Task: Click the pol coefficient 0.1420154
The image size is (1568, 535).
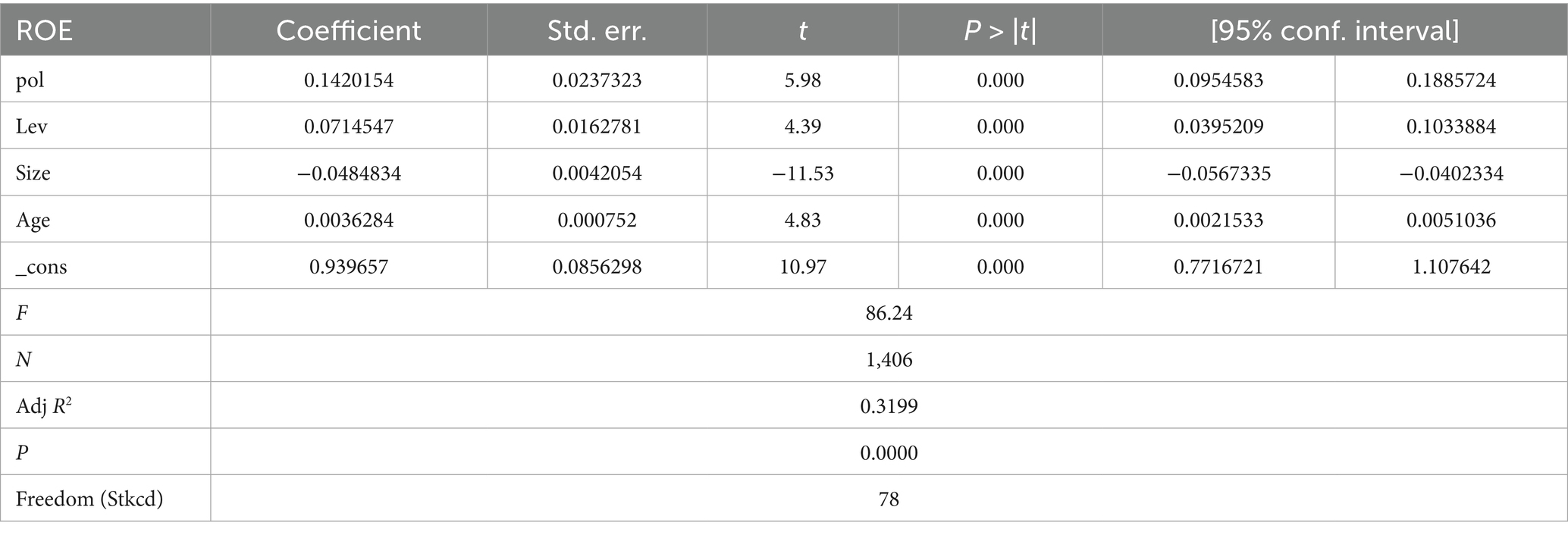Action: [349, 80]
